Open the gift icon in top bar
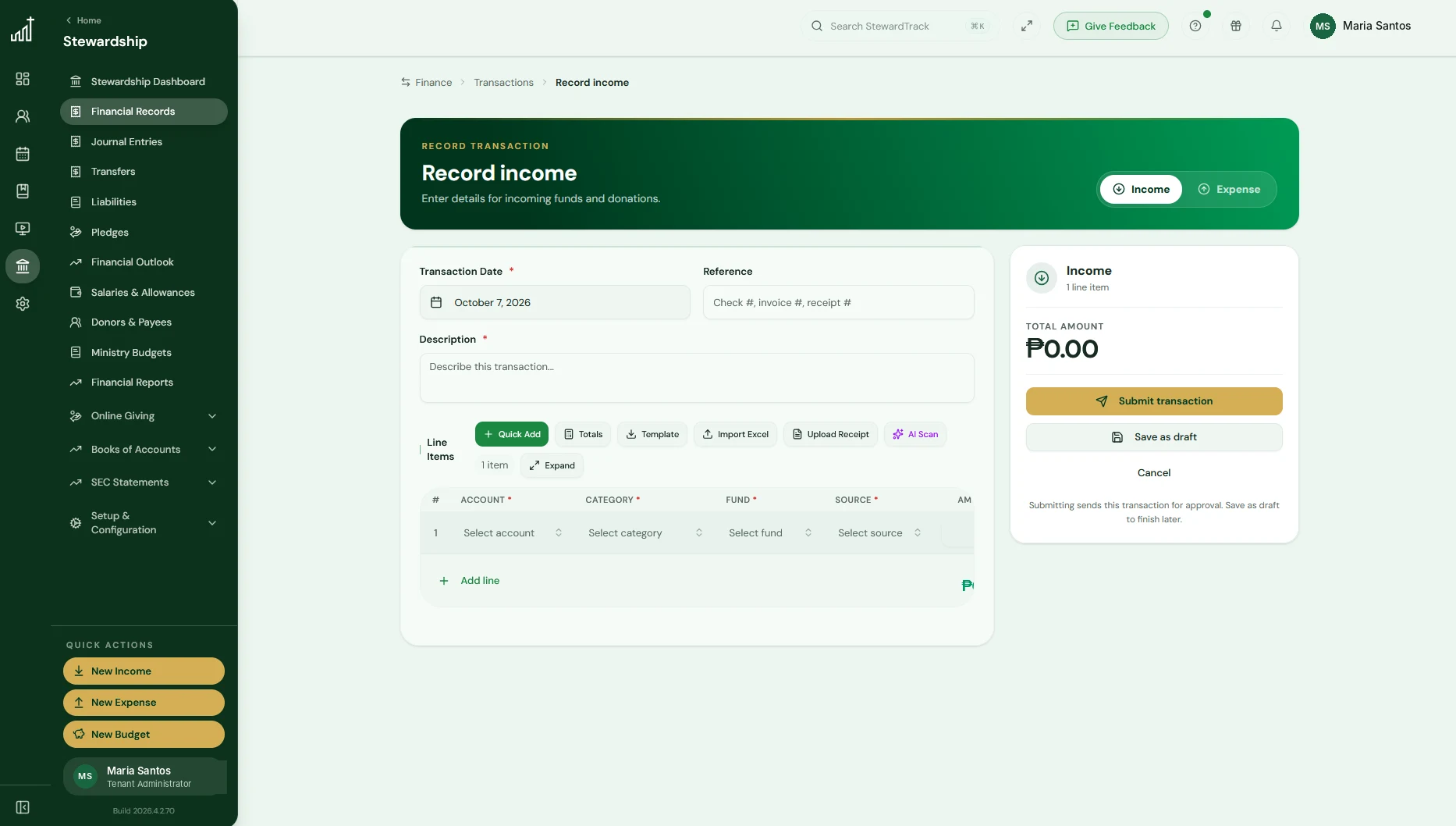The width and height of the screenshot is (1456, 826). 1236,26
